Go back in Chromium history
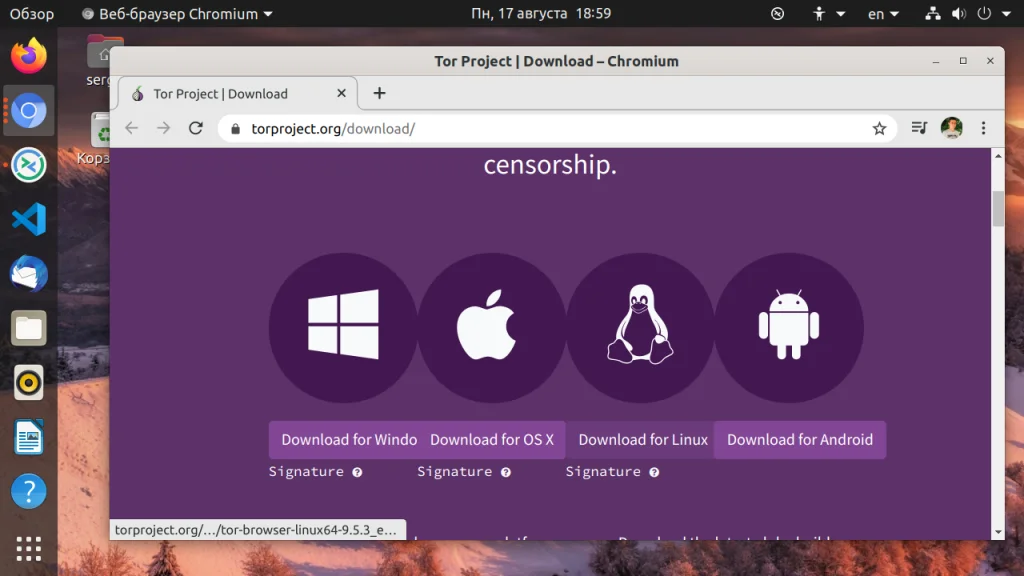The height and width of the screenshot is (576, 1024). pos(132,128)
